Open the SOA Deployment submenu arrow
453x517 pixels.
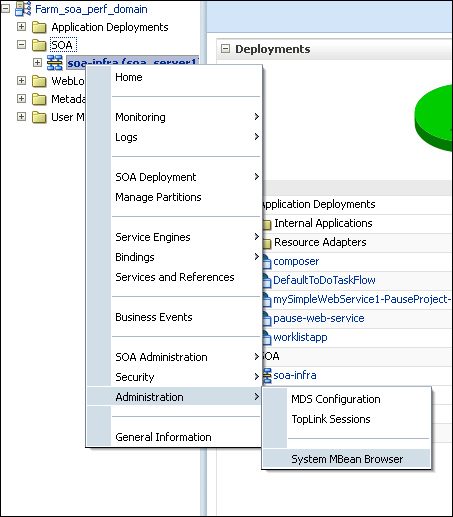tap(256, 177)
